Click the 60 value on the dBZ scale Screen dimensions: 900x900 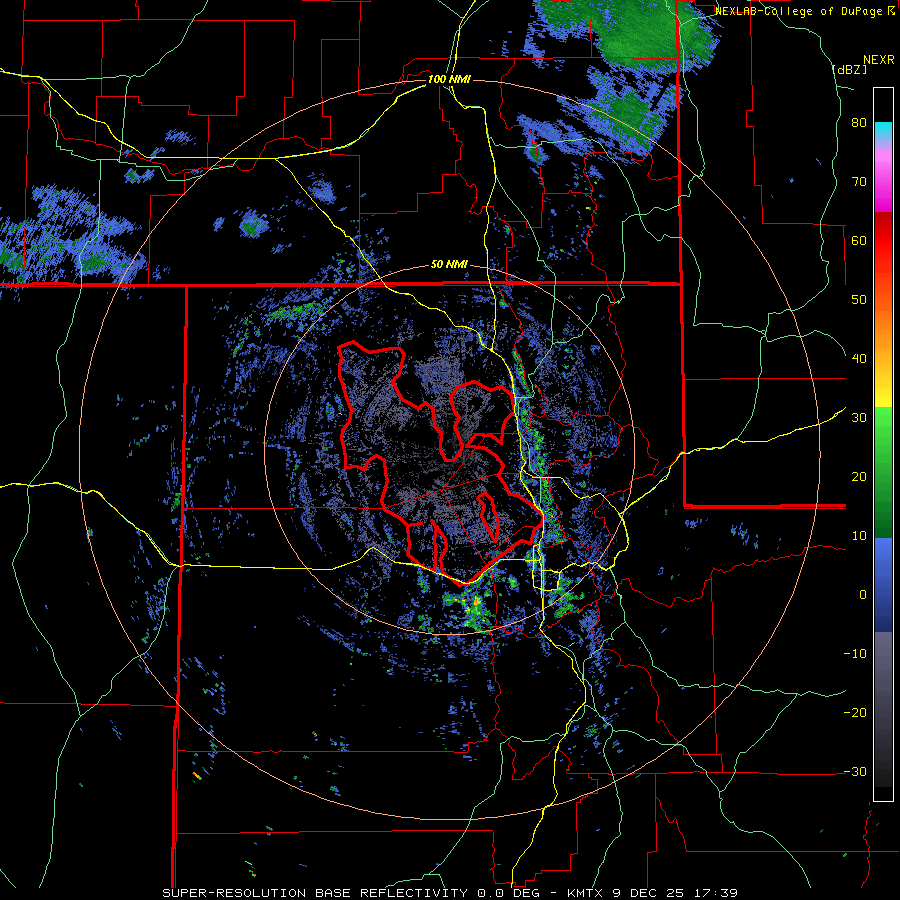[859, 240]
